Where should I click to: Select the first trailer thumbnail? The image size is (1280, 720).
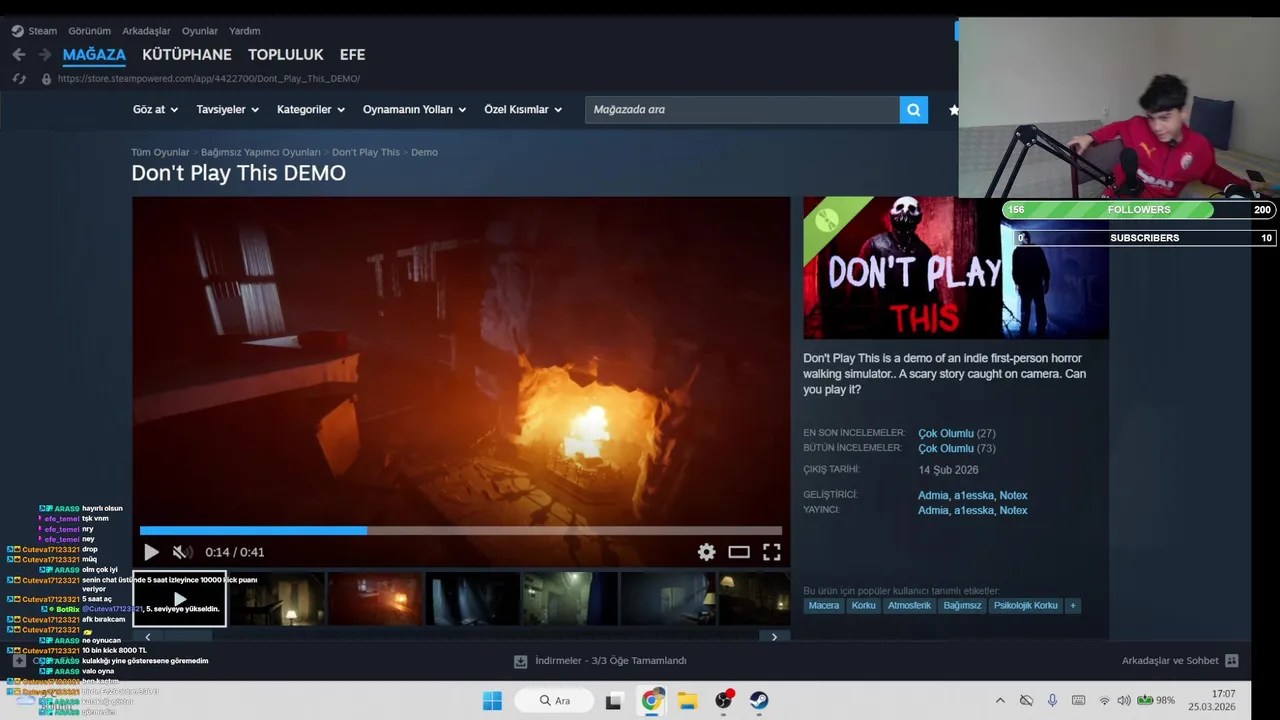(x=180, y=599)
